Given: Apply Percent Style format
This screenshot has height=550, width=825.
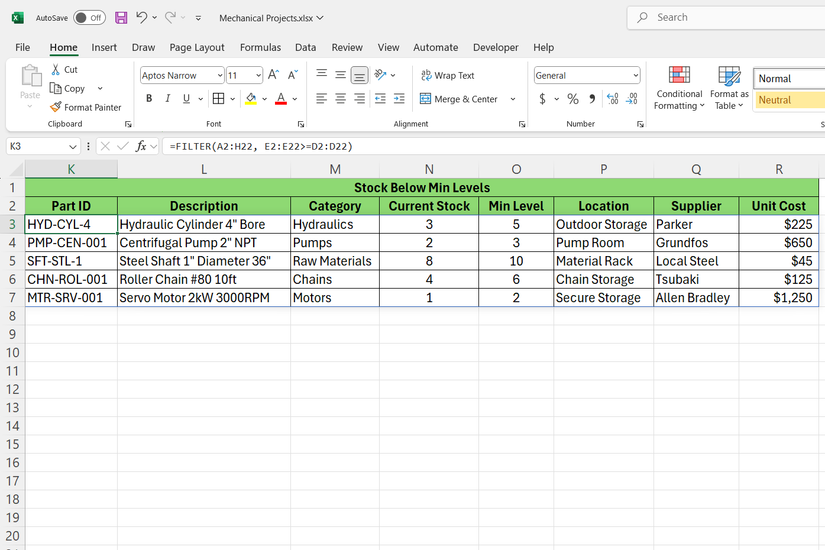Looking at the screenshot, I should [x=573, y=99].
